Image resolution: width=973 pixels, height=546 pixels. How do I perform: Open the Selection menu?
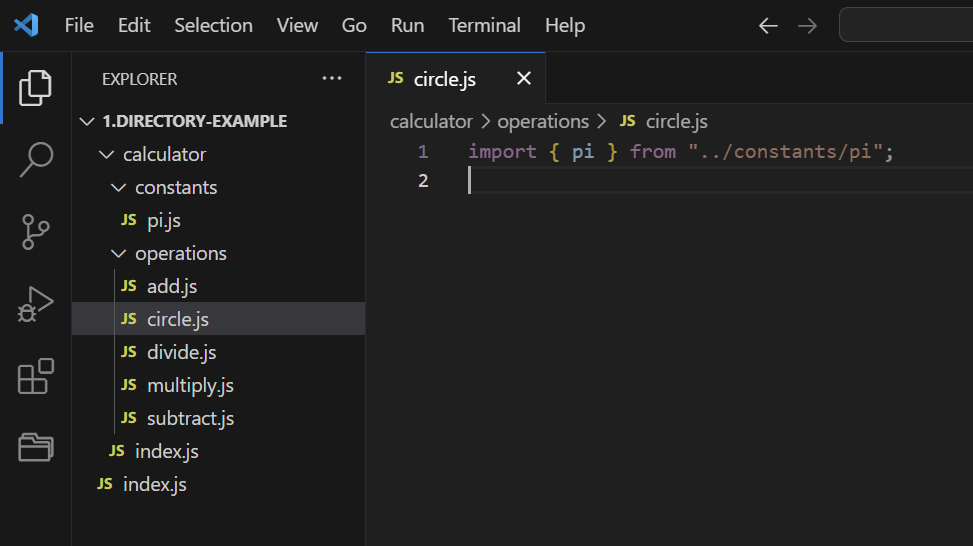[x=213, y=25]
